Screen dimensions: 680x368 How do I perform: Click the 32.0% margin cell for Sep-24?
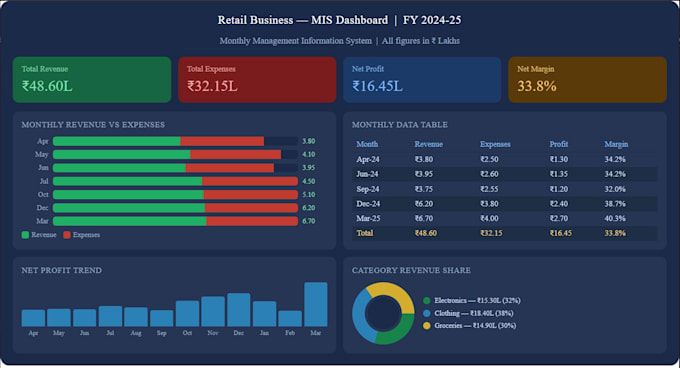click(615, 189)
